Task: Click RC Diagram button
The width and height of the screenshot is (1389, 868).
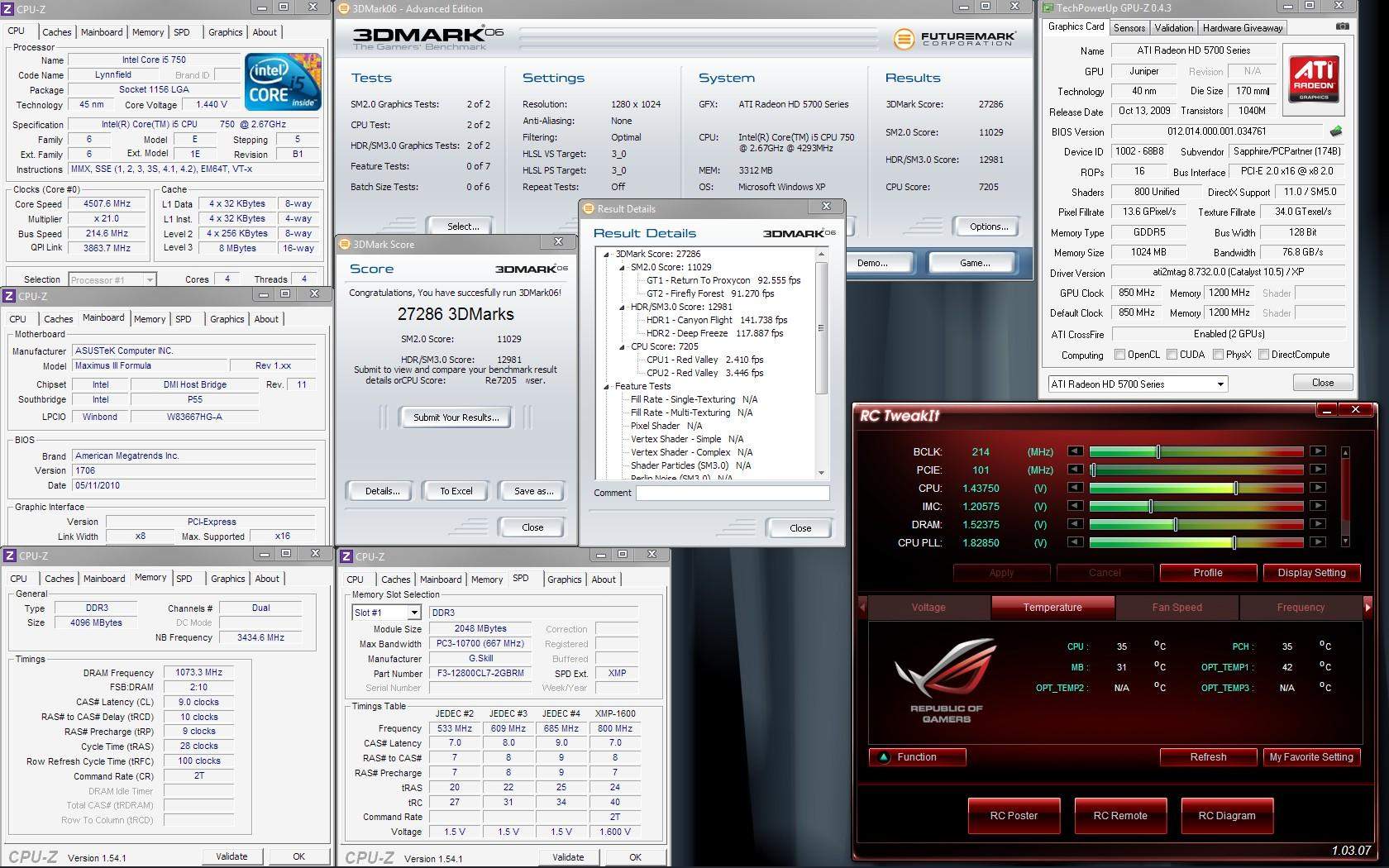Action: click(x=1227, y=816)
